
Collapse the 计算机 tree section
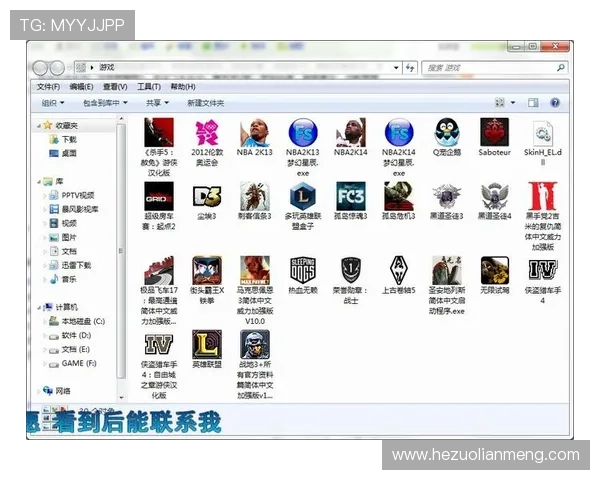click(39, 307)
